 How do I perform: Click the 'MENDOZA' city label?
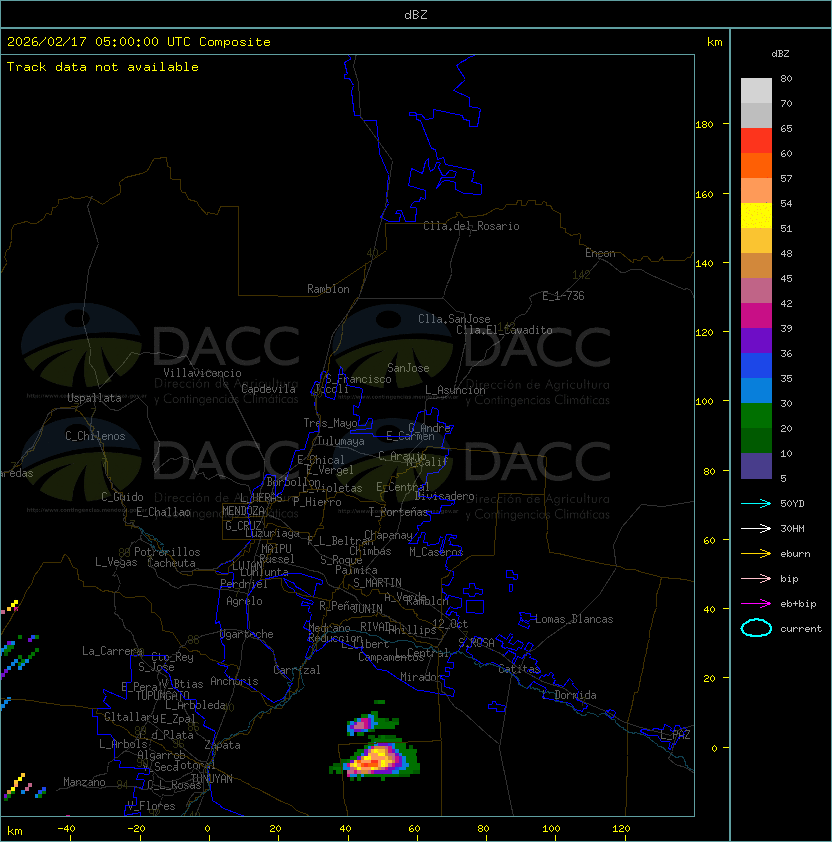pyautogui.click(x=243, y=511)
